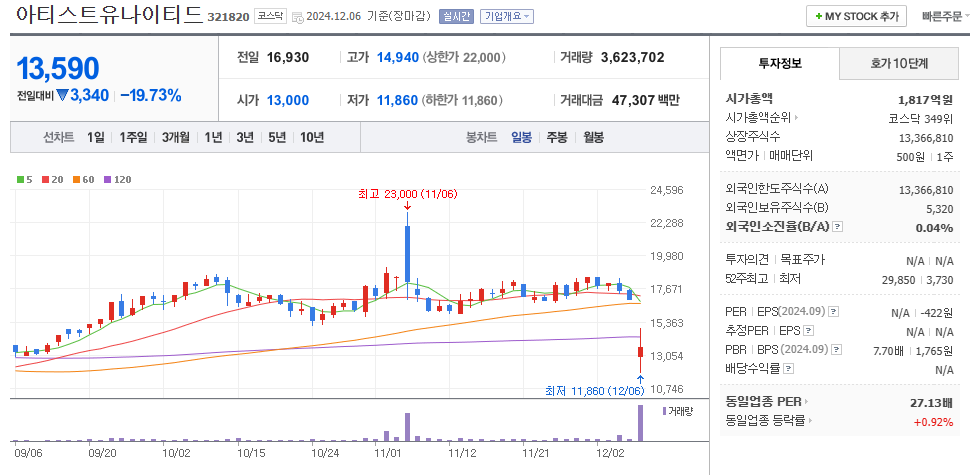Select the 5년 line chart period

tap(277, 138)
